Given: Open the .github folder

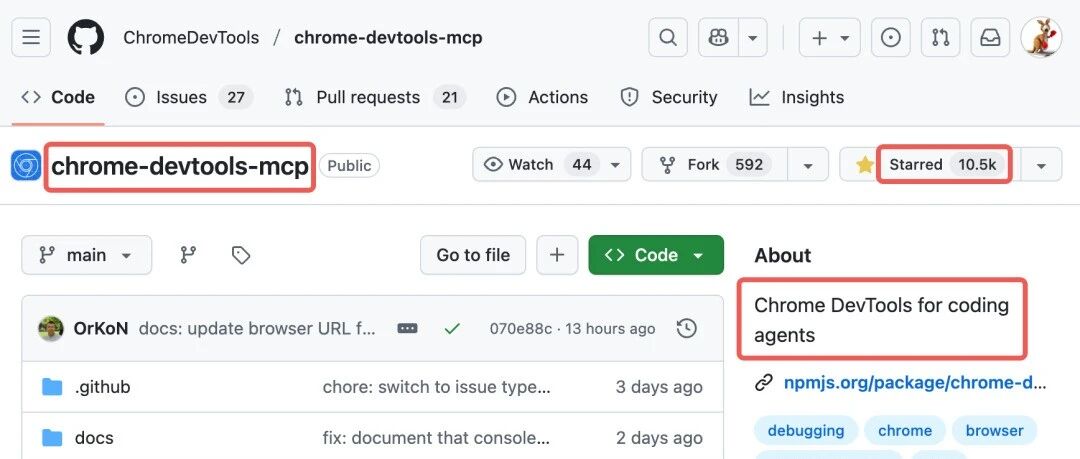Looking at the screenshot, I should click(103, 387).
